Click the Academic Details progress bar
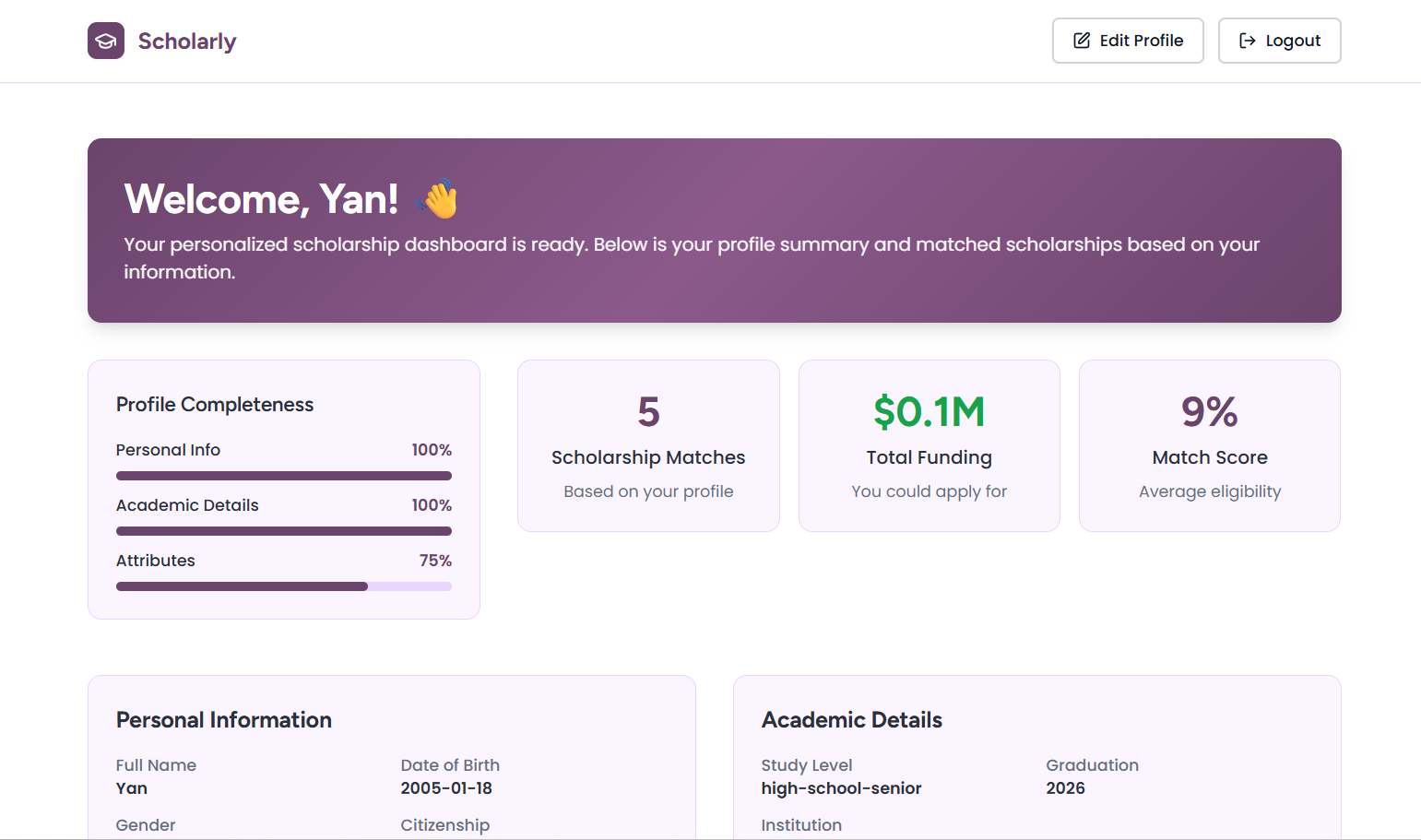Viewport: 1421px width, 840px height. coord(284,531)
